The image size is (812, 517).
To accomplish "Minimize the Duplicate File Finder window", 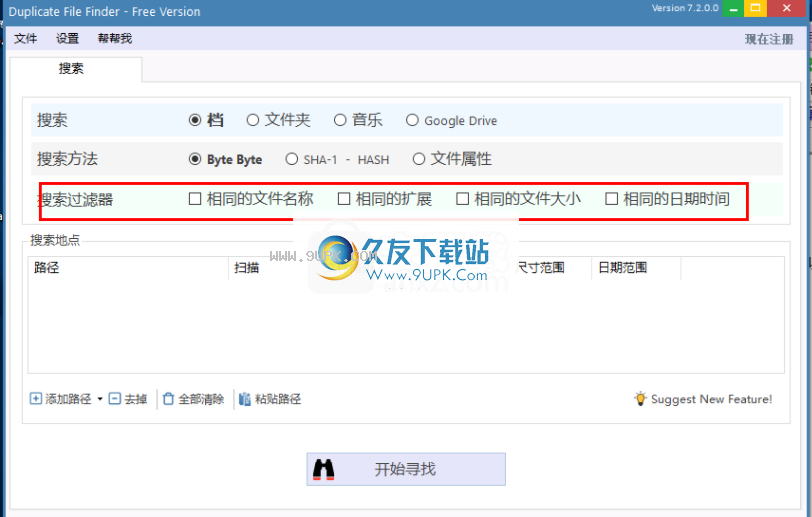I will point(733,8).
